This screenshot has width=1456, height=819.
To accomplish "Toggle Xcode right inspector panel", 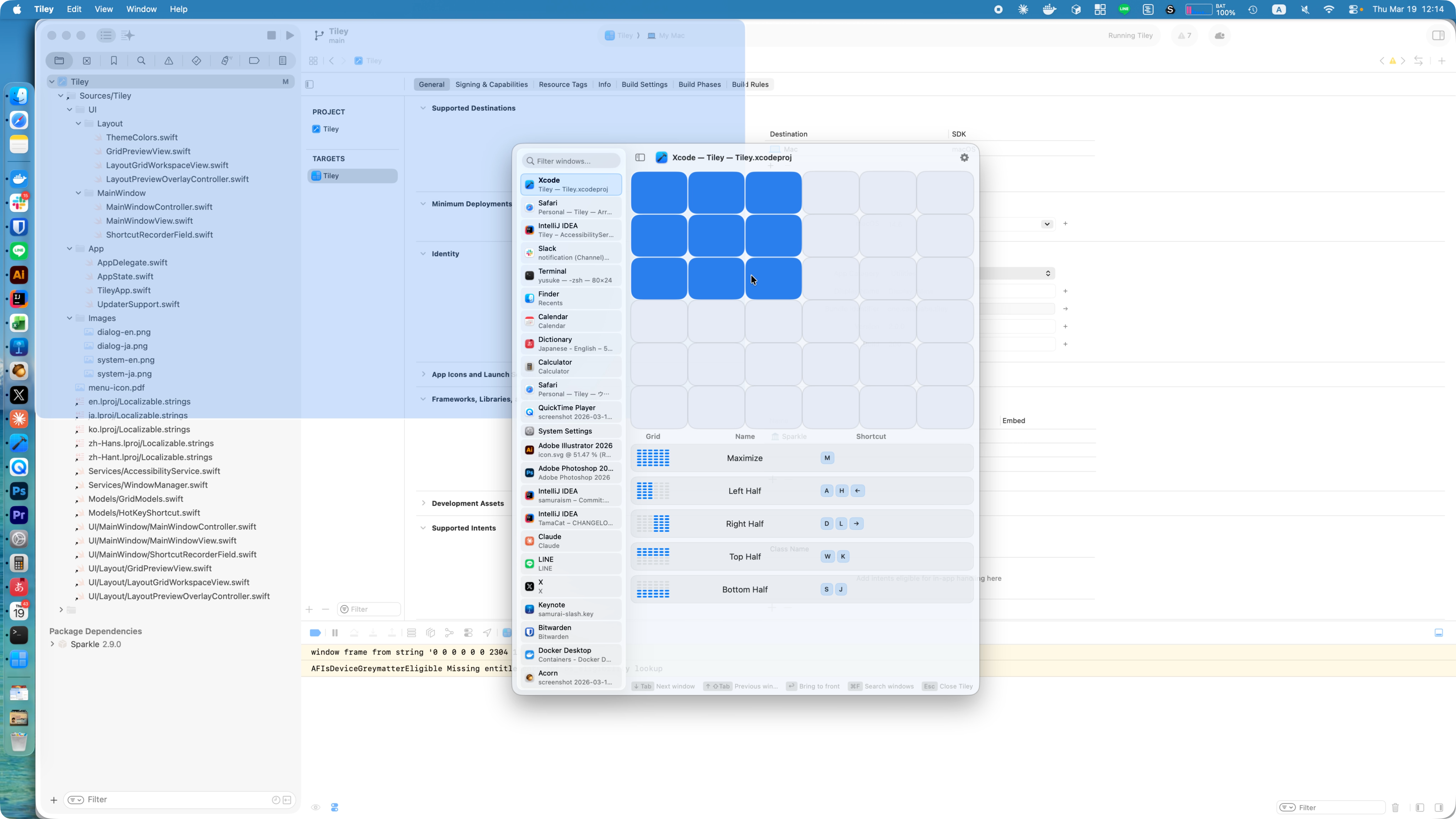I will pyautogui.click(x=1438, y=35).
